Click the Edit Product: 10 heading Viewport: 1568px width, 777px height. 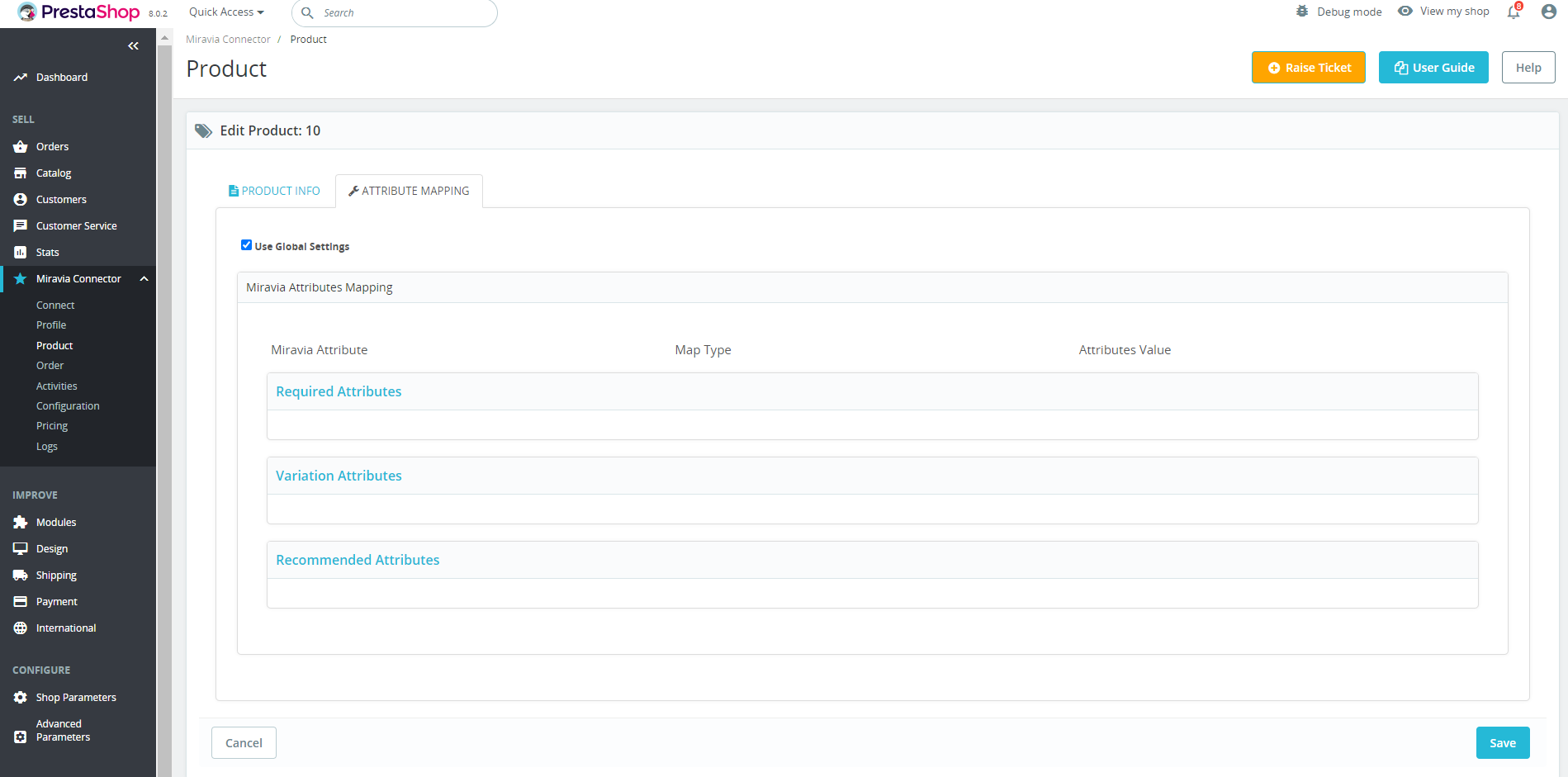(270, 131)
